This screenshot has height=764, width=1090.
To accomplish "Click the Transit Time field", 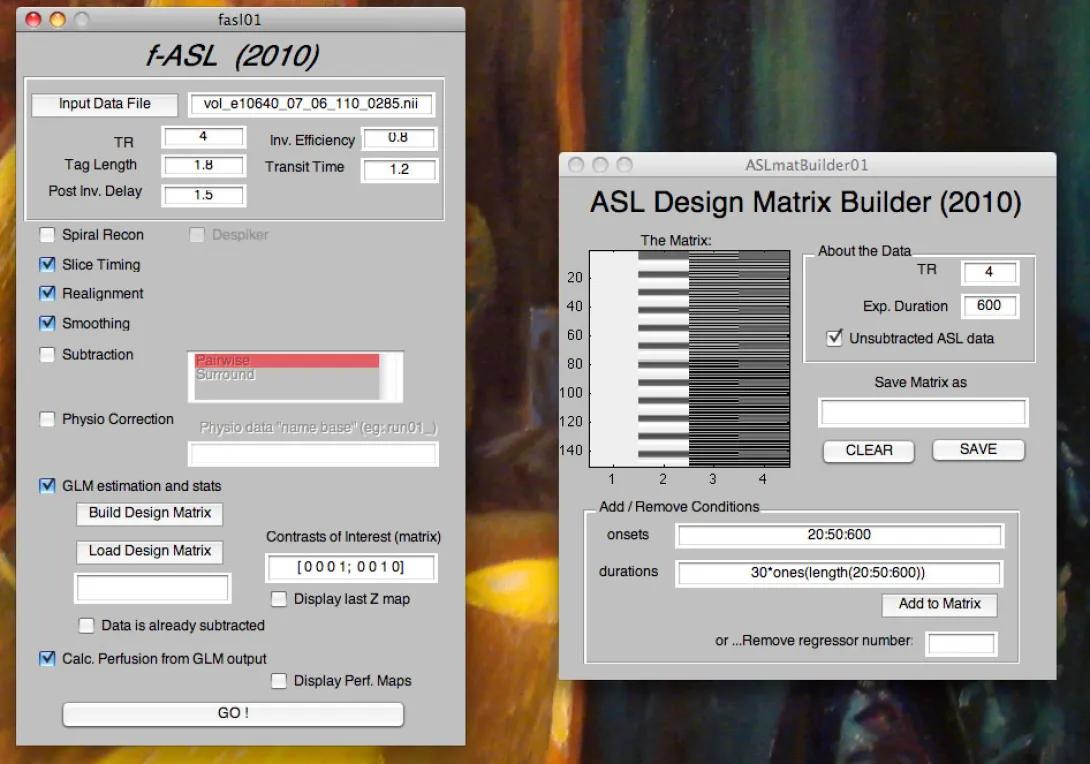I will pyautogui.click(x=399, y=169).
